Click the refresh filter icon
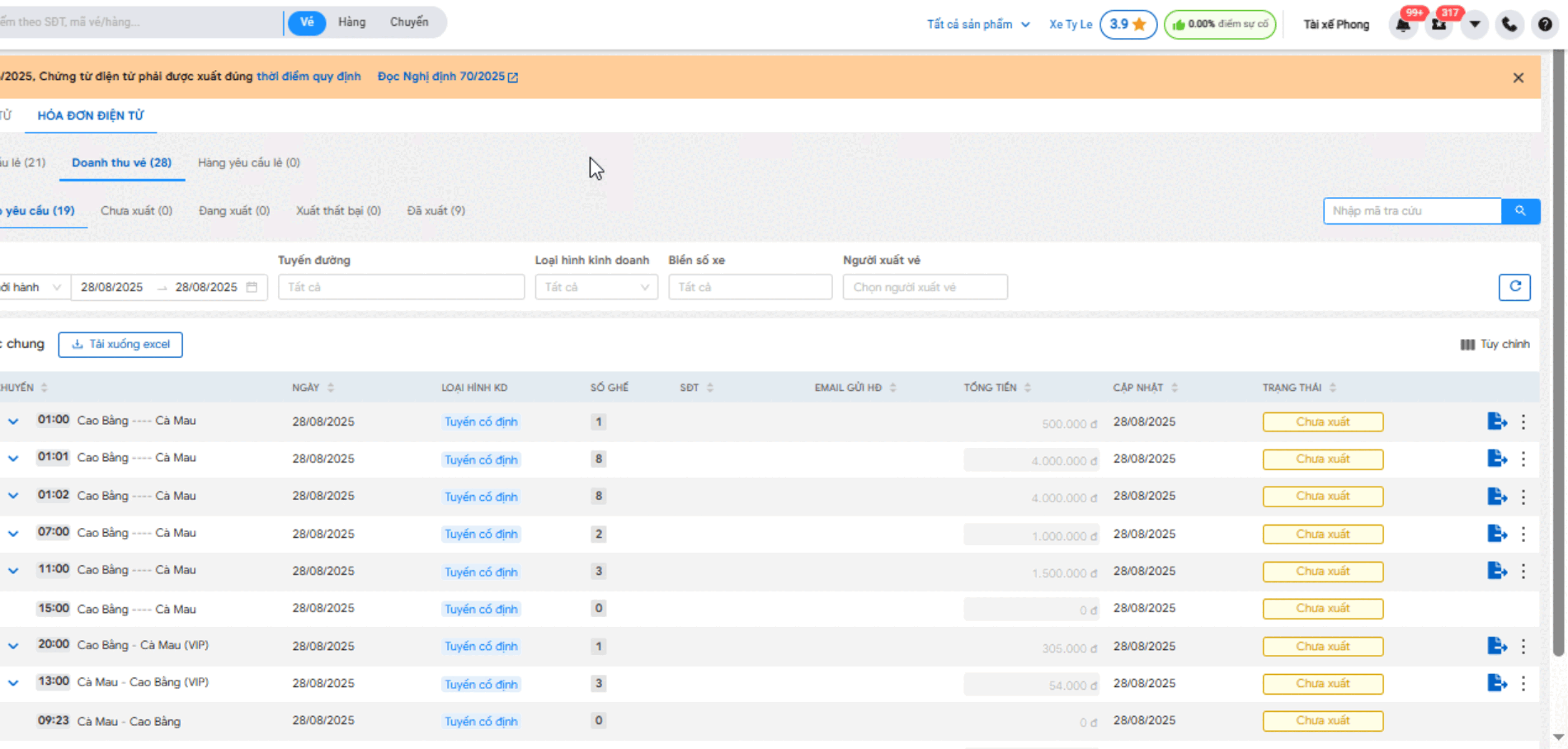 click(x=1514, y=287)
